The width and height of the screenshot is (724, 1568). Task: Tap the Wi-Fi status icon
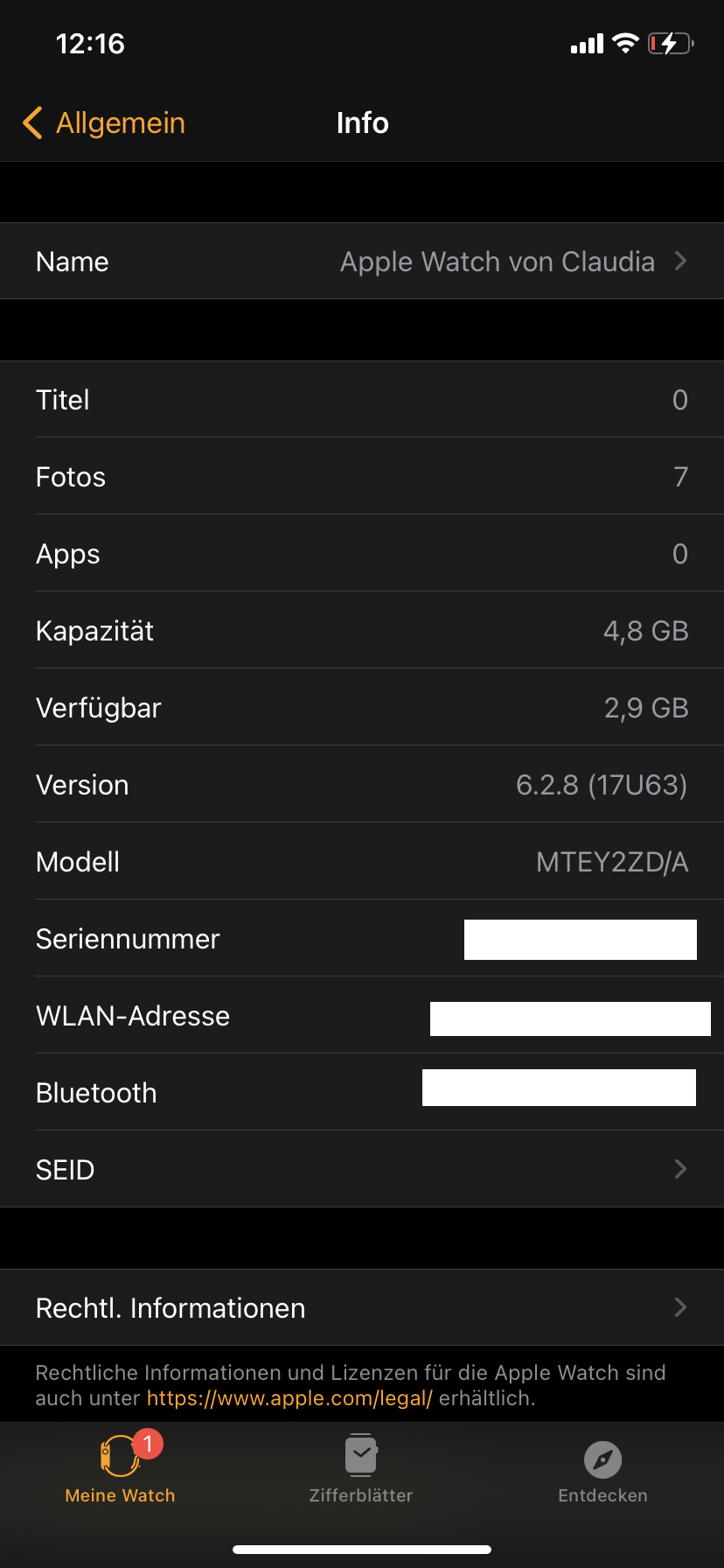(x=625, y=43)
